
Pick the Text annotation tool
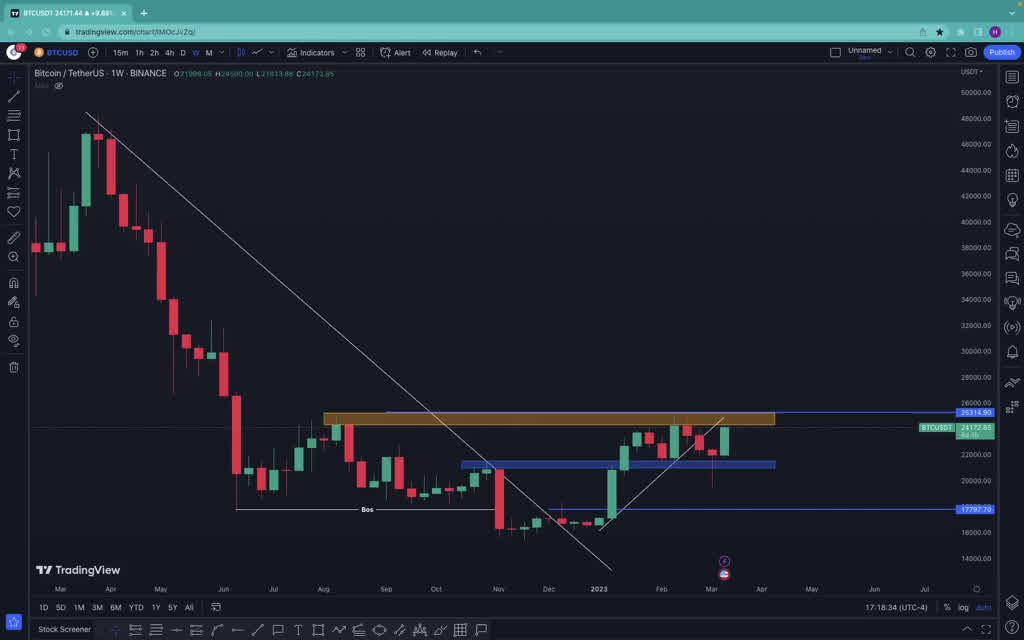(x=14, y=155)
